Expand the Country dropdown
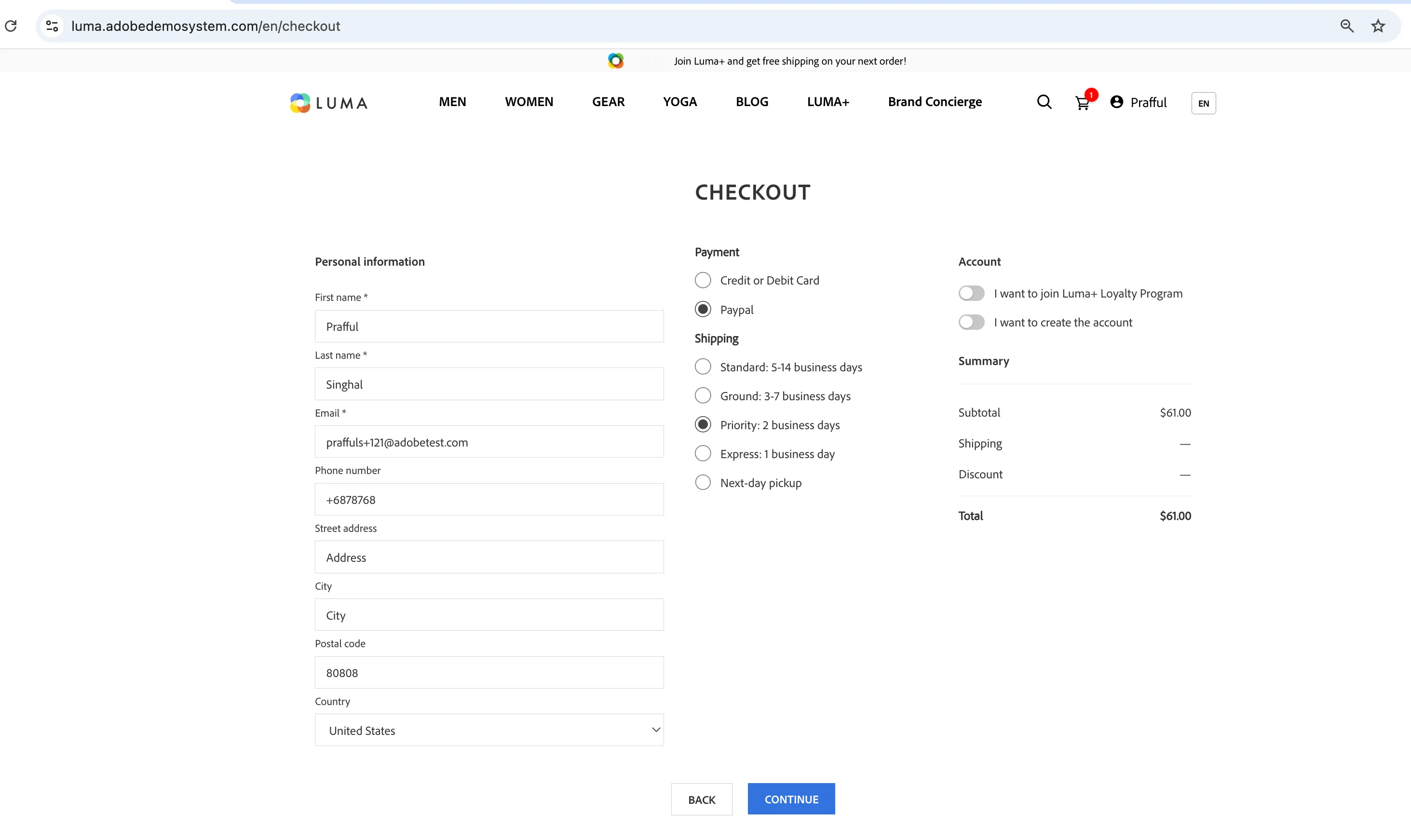1411x840 pixels. point(489,730)
